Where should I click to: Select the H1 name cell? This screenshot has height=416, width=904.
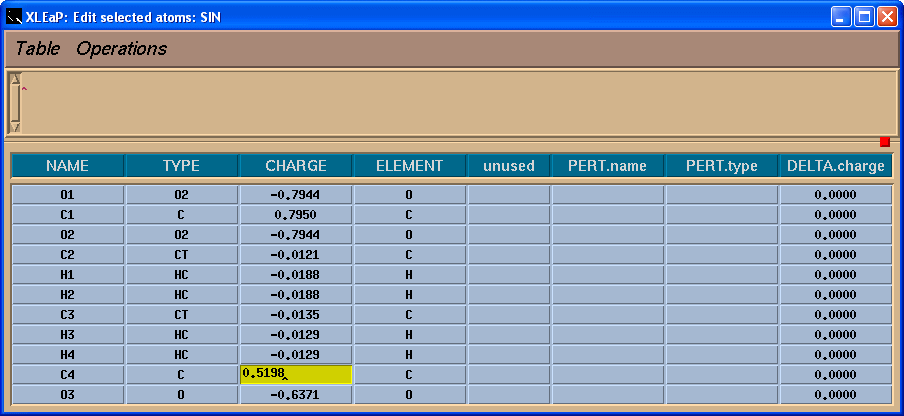tap(67, 275)
